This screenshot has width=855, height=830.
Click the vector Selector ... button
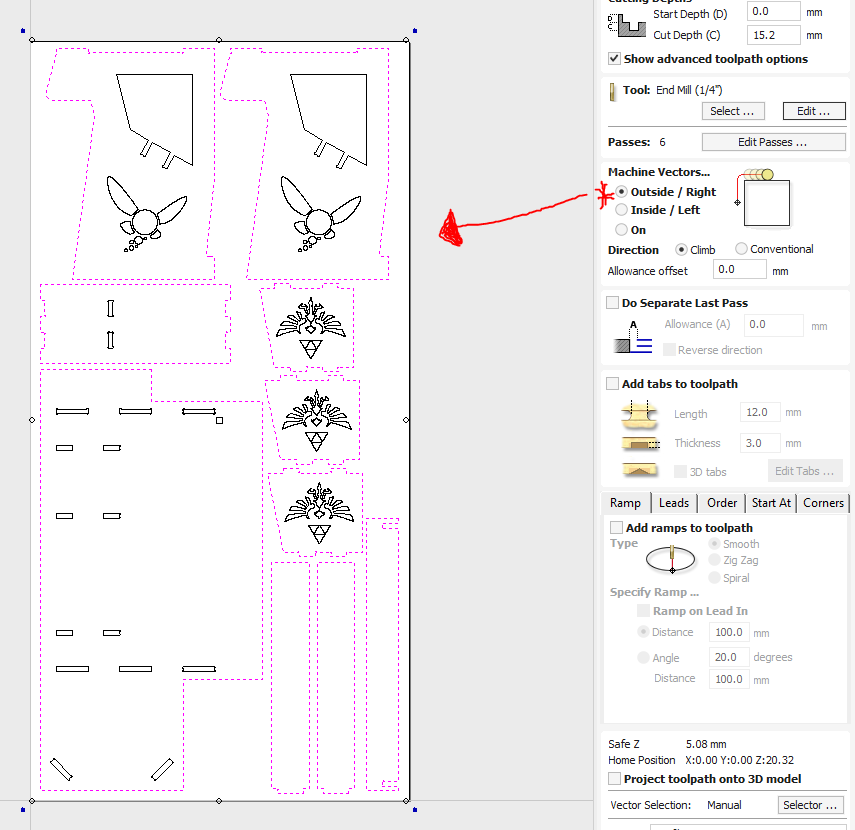[x=810, y=805]
